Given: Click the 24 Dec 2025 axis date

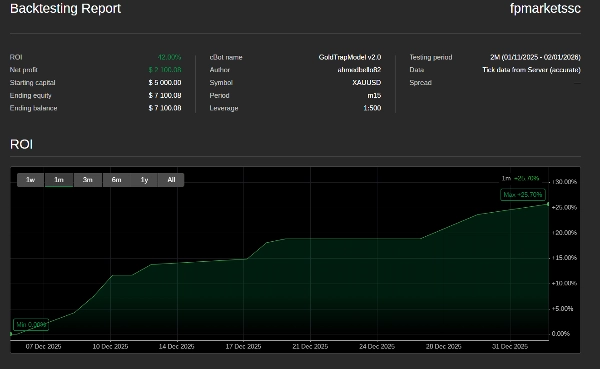Looking at the screenshot, I should [x=377, y=346].
